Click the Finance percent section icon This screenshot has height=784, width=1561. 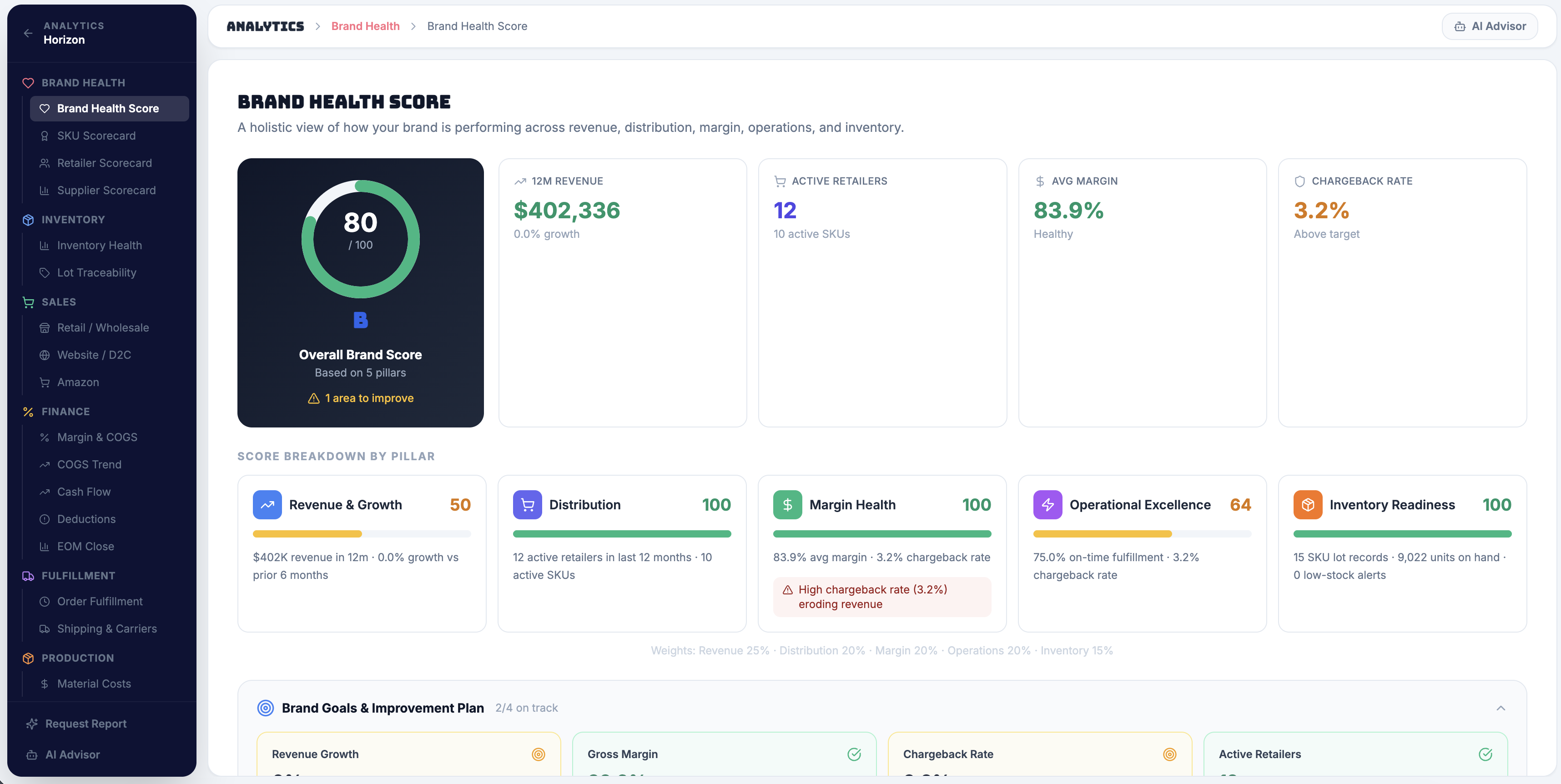28,412
